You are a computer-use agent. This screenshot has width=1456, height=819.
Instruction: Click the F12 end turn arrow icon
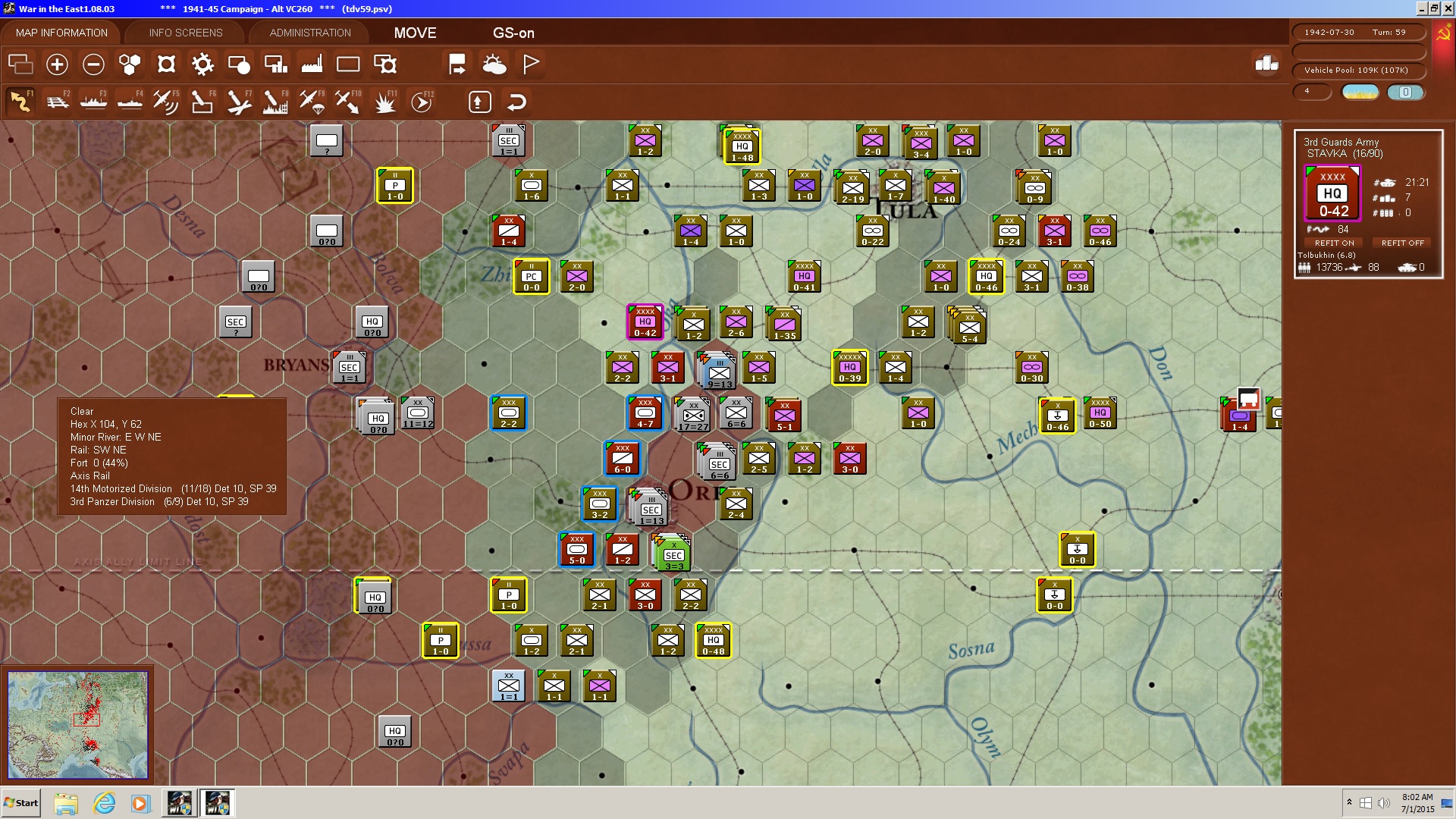tap(422, 101)
